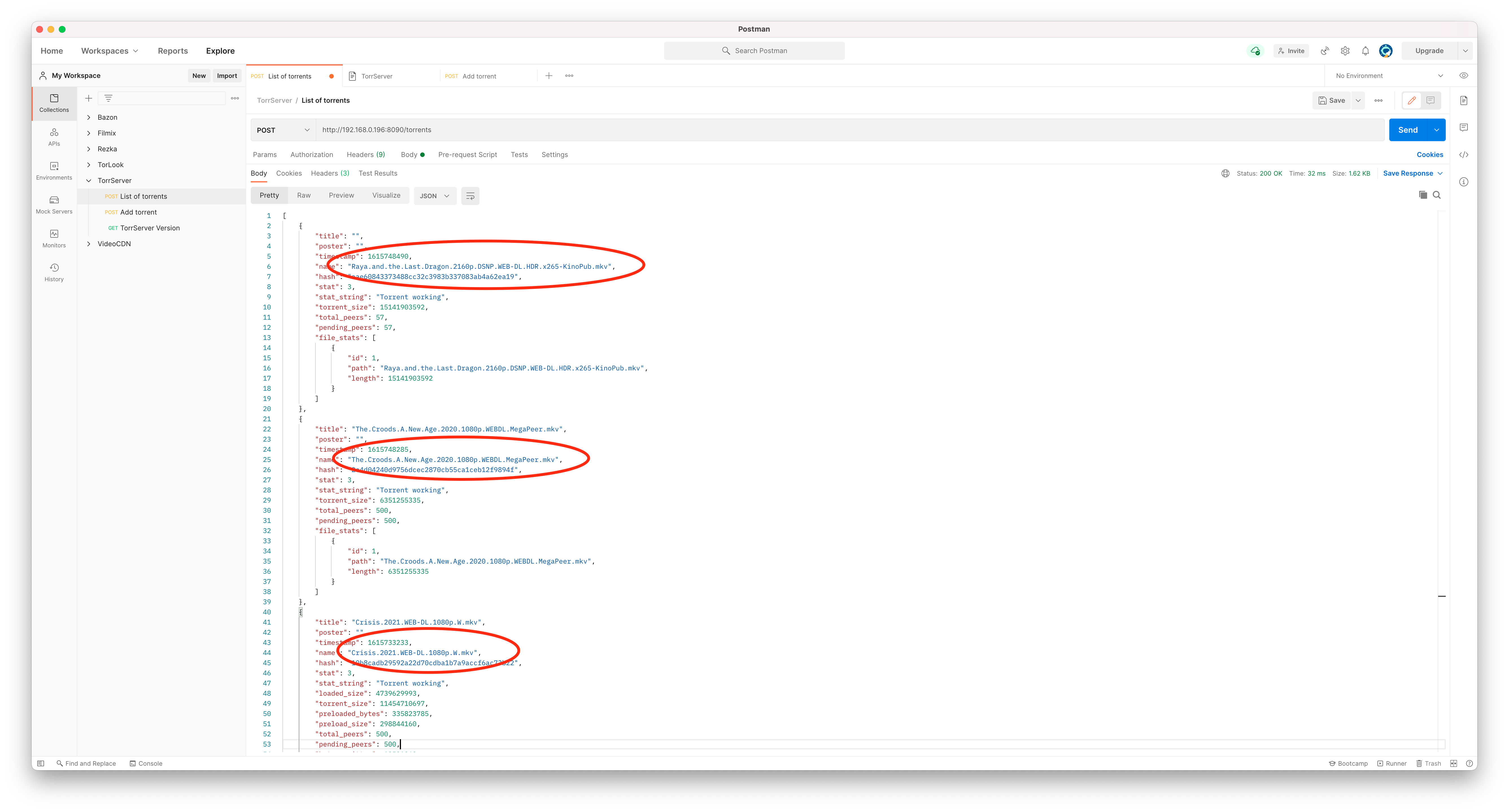This screenshot has height=812, width=1509.
Task: Open the Test Results response tab
Action: [x=378, y=173]
